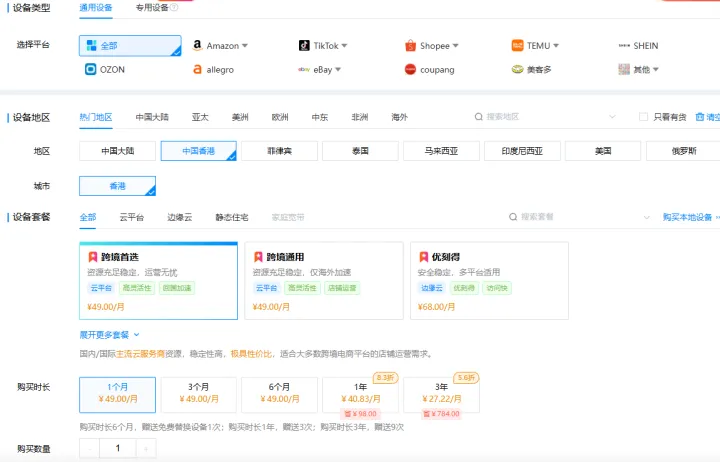Open the 其他 dropdown arrow

coord(656,69)
